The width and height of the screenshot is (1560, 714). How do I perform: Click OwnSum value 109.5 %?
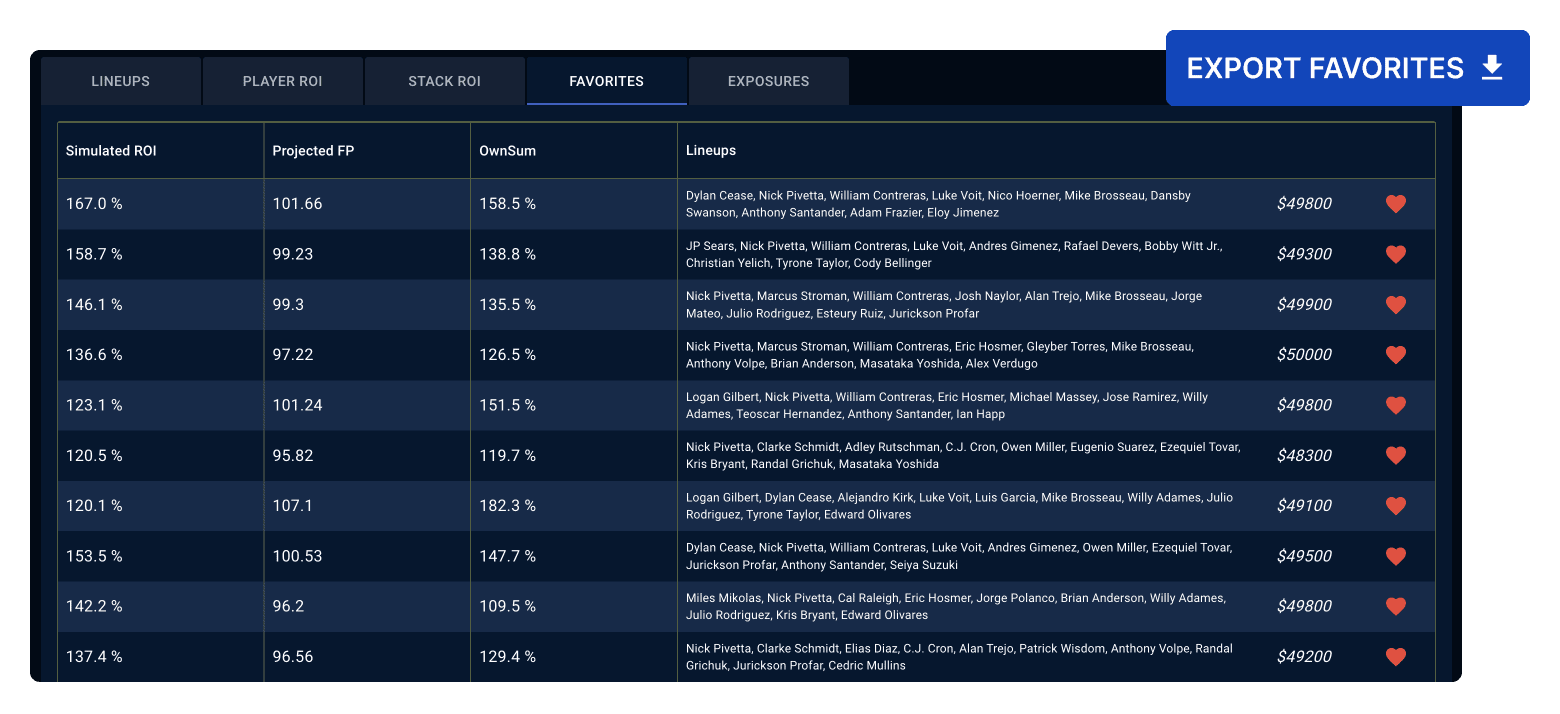pos(507,606)
